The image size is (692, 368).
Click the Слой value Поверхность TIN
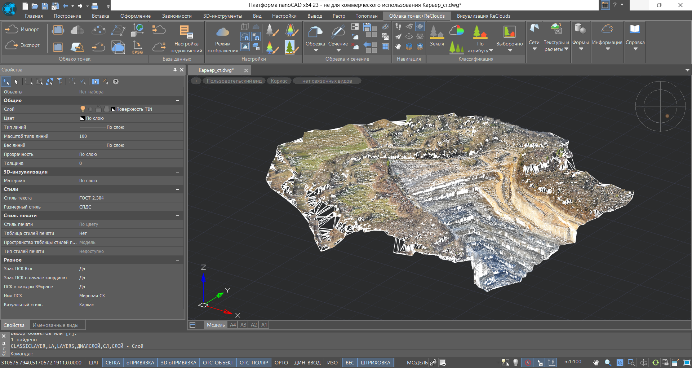(134, 109)
